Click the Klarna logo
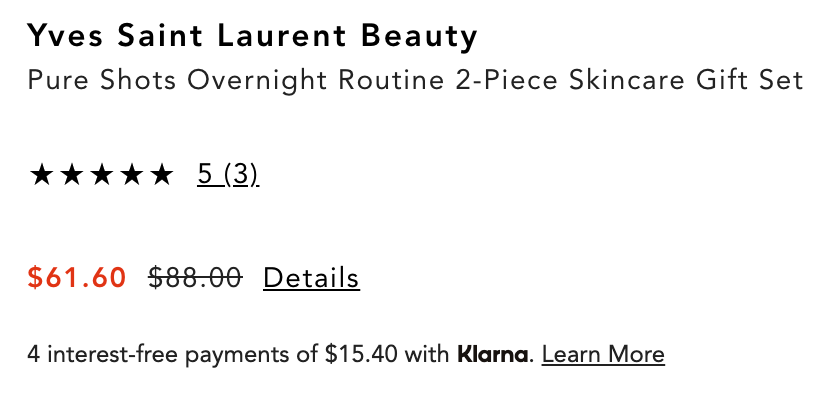The width and height of the screenshot is (834, 408). (x=492, y=354)
